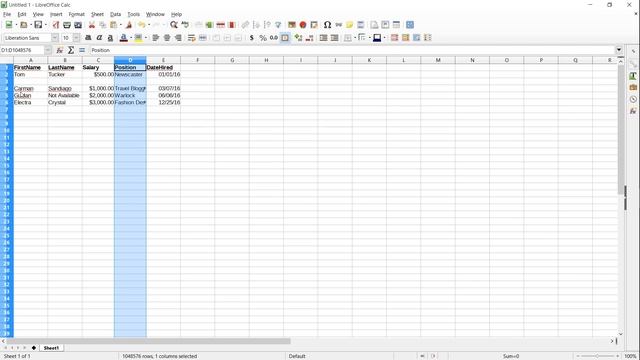
Task: Select column E header
Action: point(163,60)
